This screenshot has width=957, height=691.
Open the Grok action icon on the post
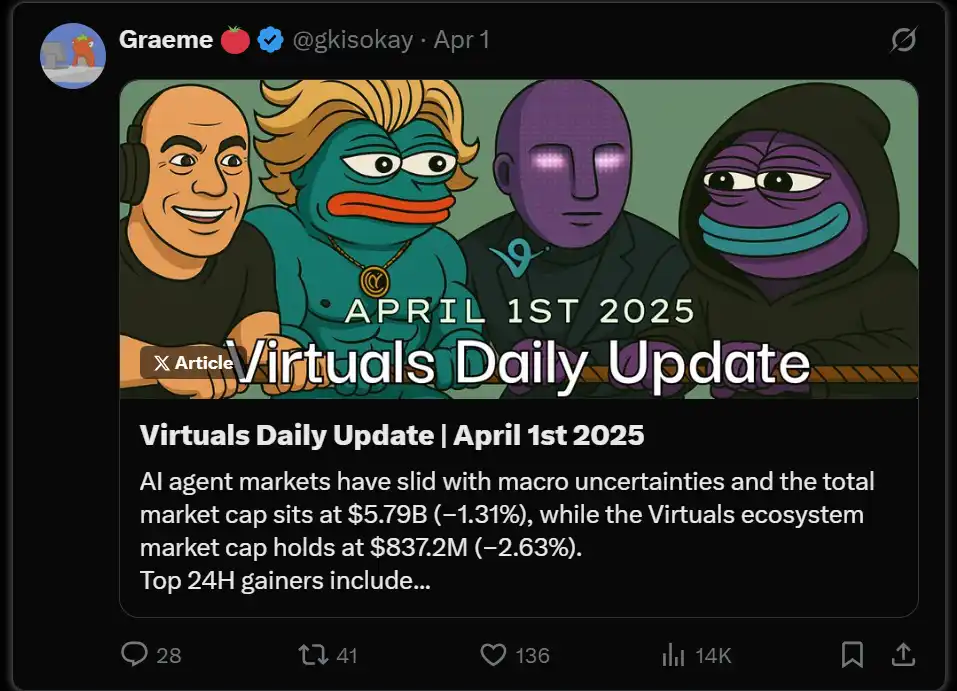(x=902, y=41)
